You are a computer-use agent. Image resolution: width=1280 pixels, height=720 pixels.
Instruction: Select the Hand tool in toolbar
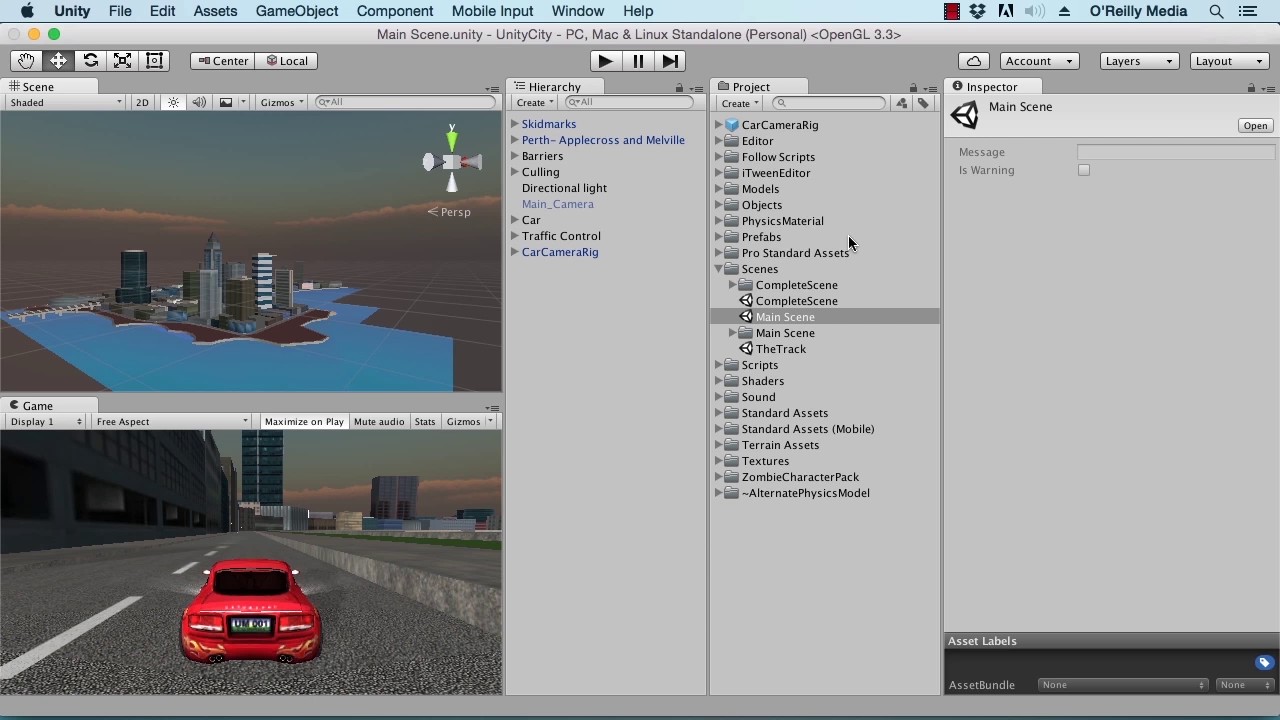pos(26,61)
